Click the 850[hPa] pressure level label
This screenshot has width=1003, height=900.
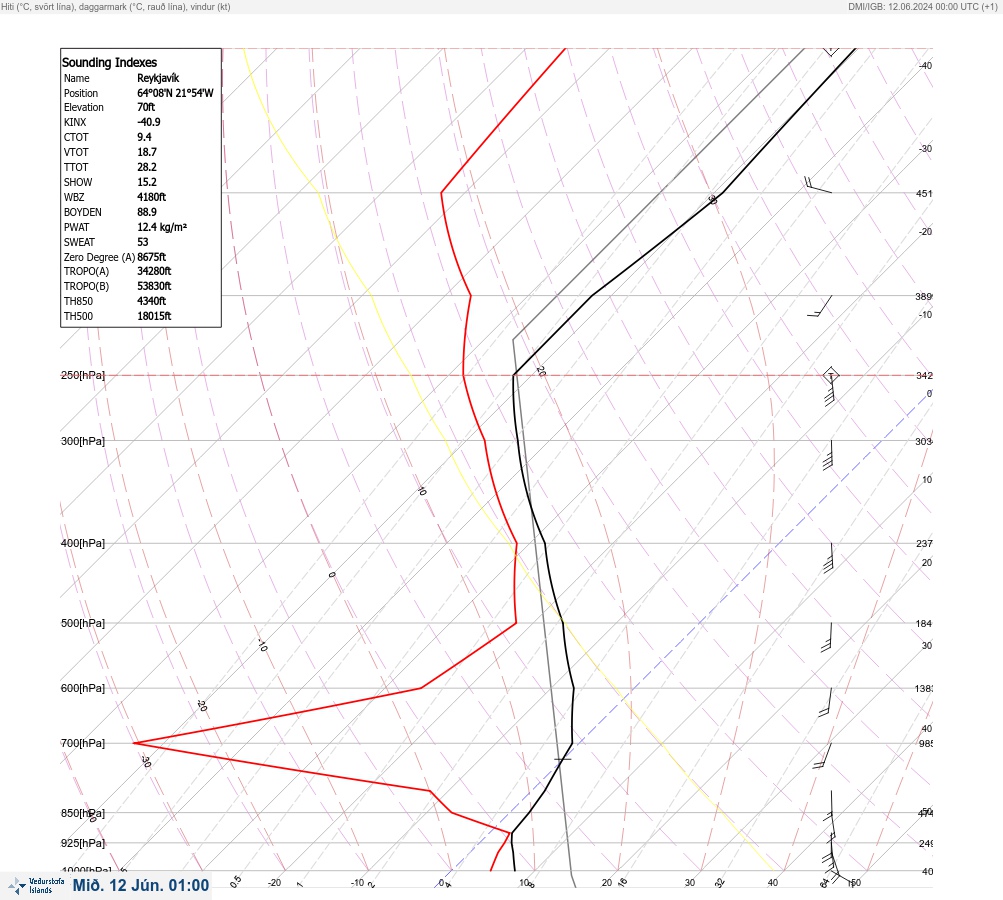[83, 813]
